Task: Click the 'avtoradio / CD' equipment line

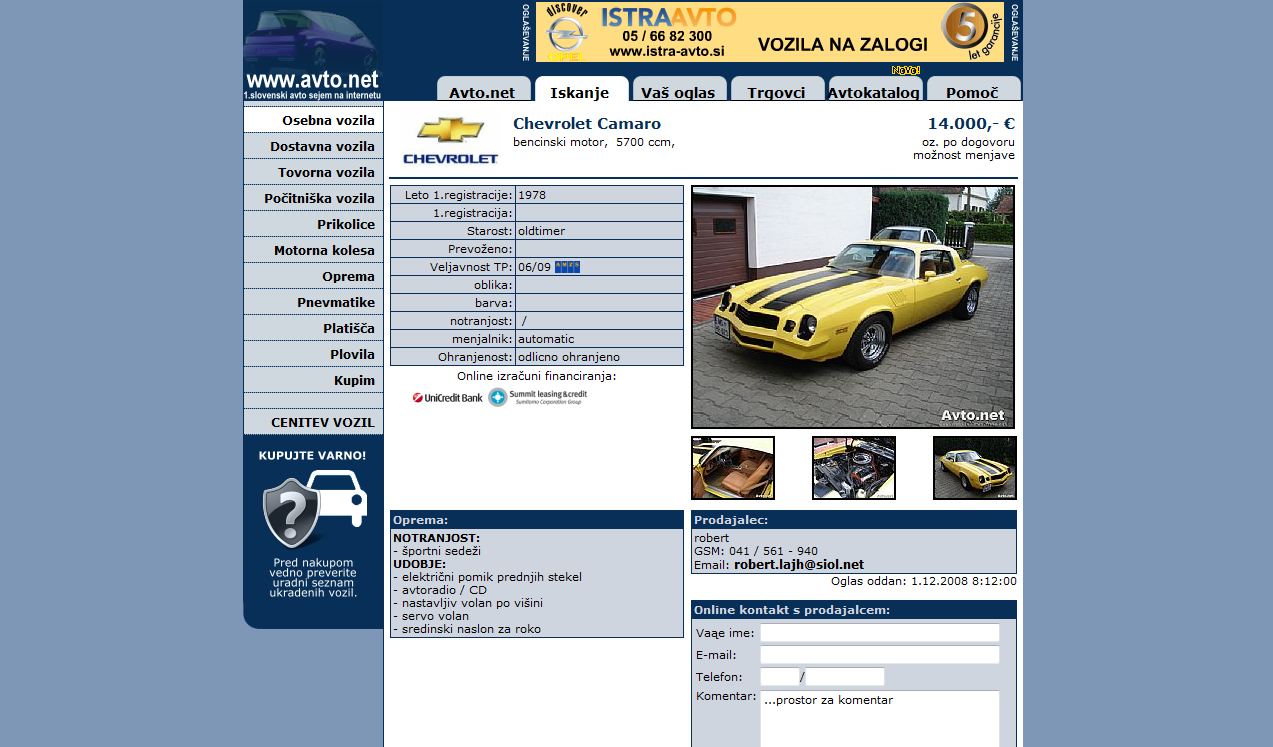Action: point(440,590)
